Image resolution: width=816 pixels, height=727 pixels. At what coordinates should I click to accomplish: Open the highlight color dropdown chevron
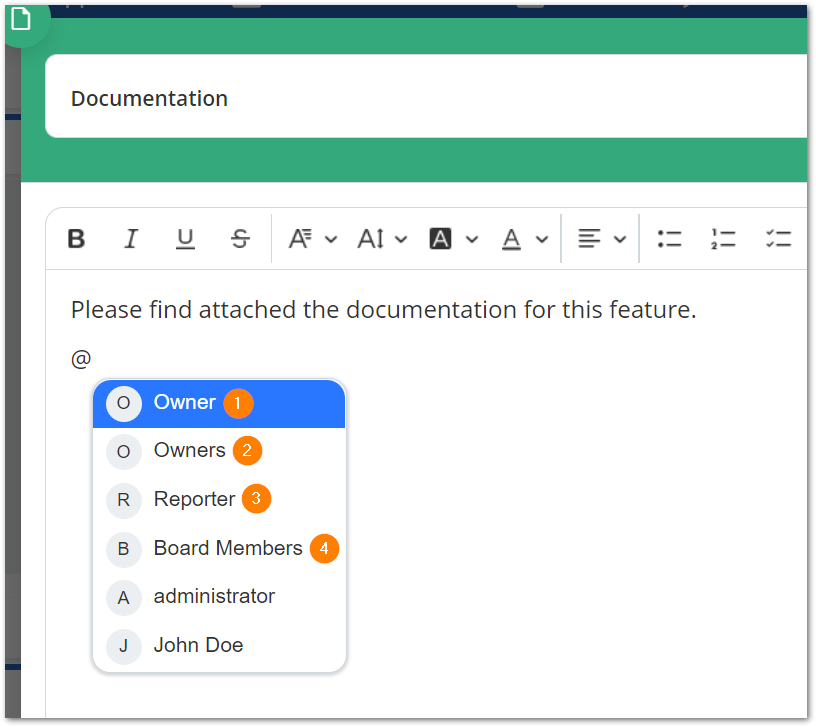tap(472, 238)
